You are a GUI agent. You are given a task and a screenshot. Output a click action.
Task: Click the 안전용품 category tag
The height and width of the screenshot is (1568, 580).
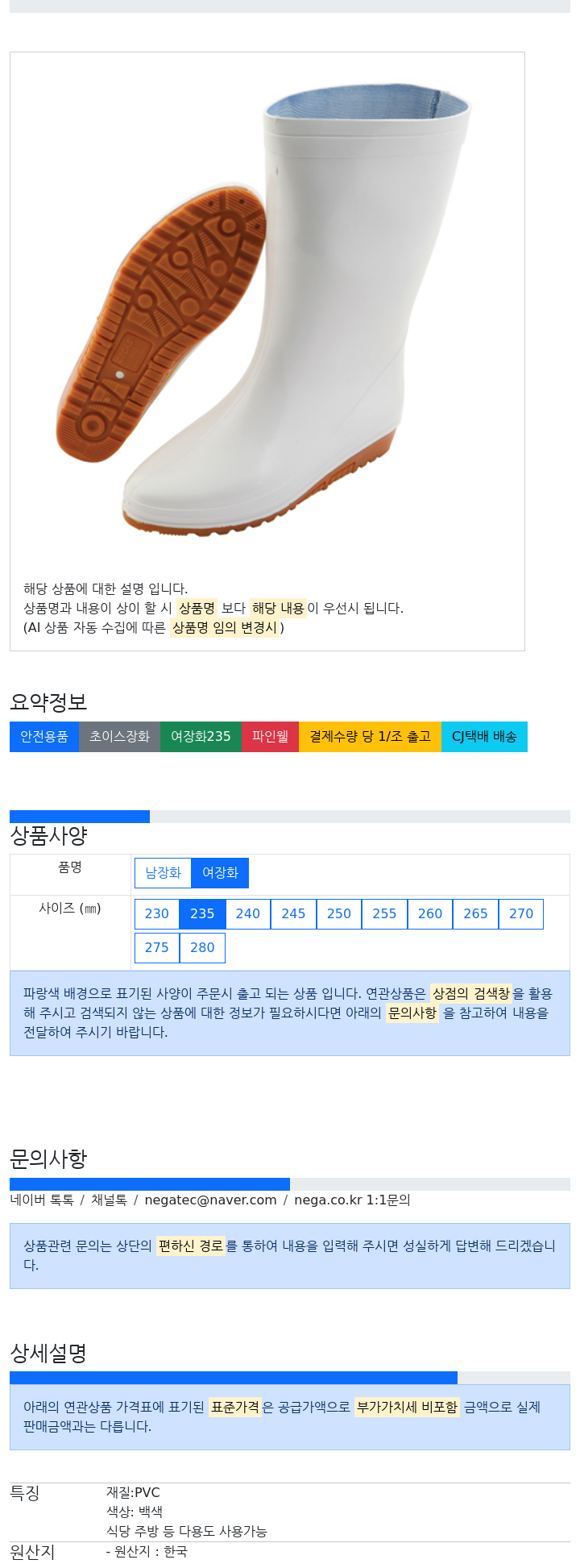point(44,737)
